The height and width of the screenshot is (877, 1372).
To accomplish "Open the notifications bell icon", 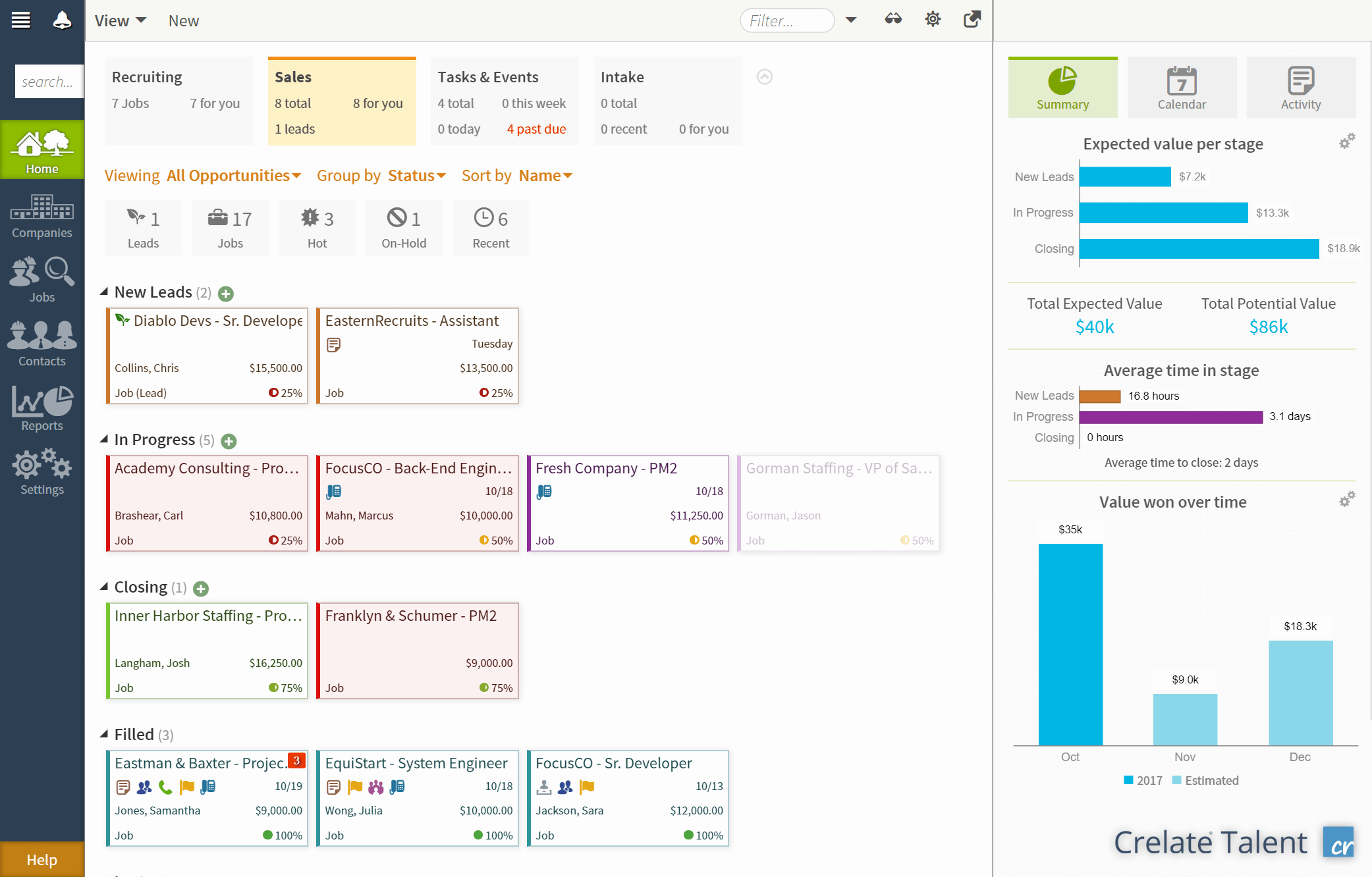I will (x=62, y=20).
